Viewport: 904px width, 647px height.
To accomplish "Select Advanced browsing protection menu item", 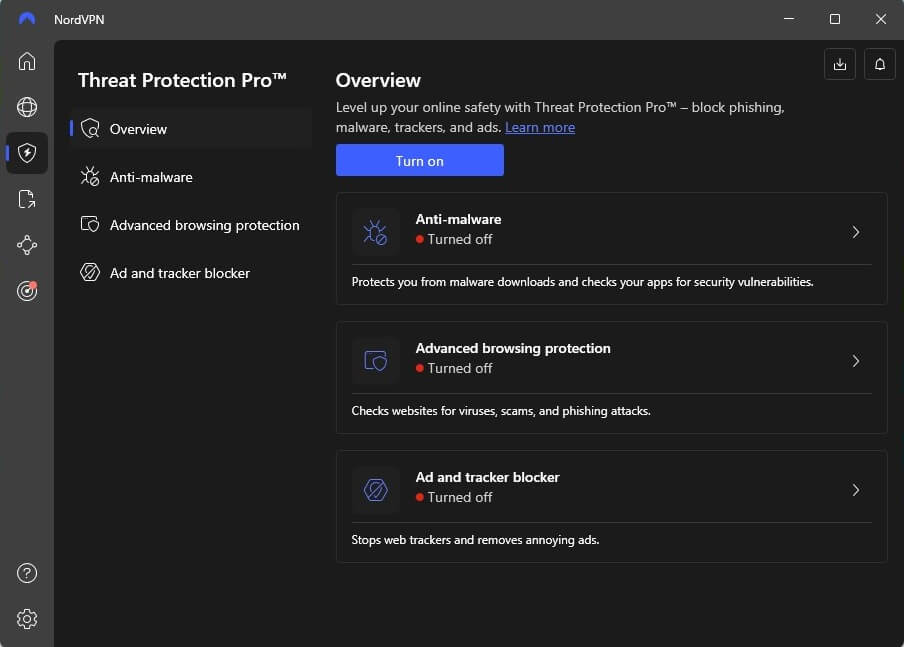I will tap(191, 224).
